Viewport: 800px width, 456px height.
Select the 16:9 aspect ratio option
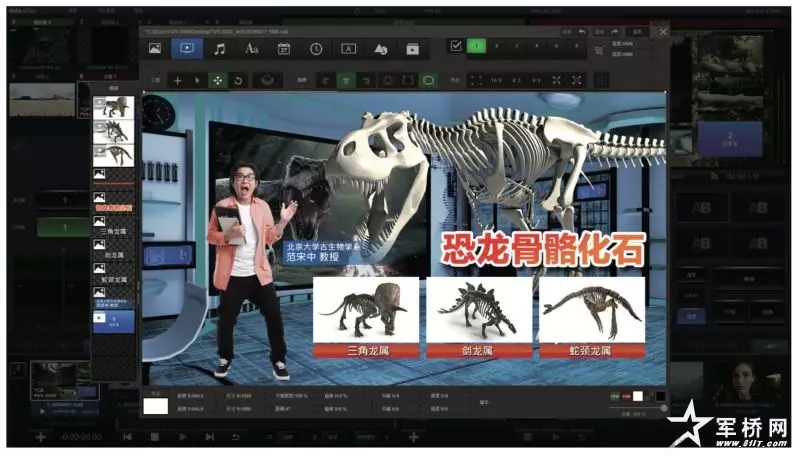[498, 79]
